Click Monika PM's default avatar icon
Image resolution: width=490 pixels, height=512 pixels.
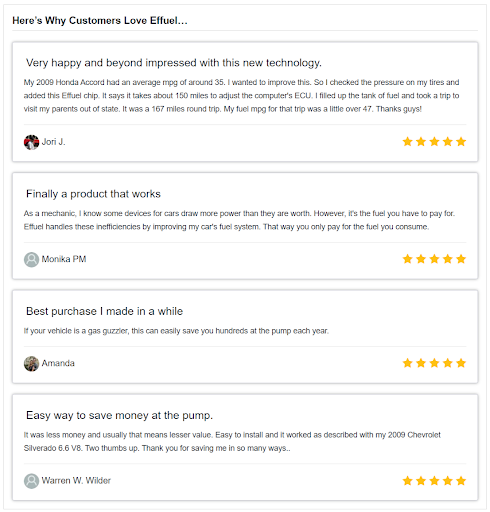pyautogui.click(x=31, y=260)
